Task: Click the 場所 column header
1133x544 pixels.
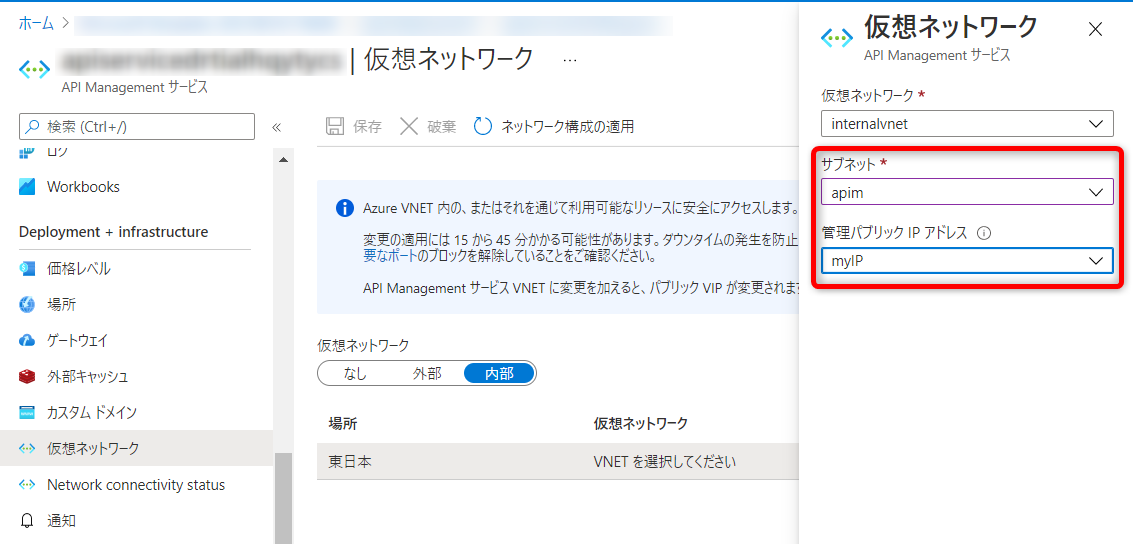Action: (x=343, y=423)
